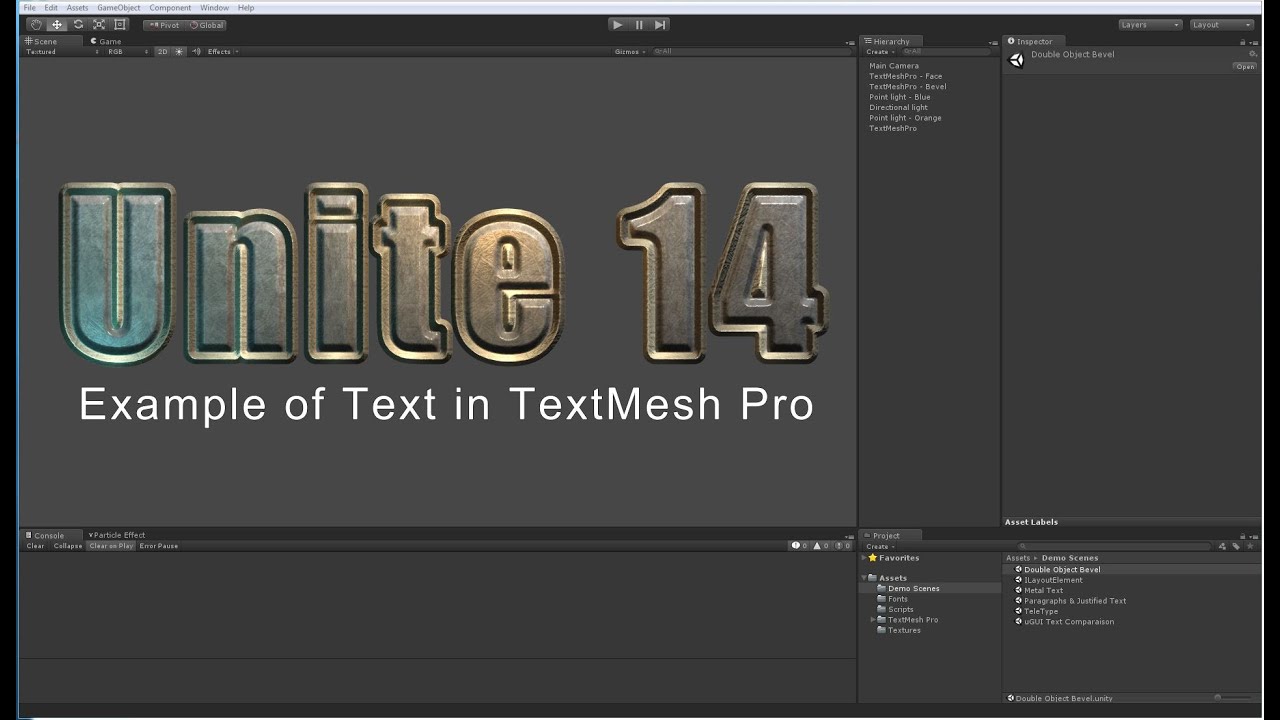Screen dimensions: 1280x720
Task: Adjust the Project icon size slider
Action: (1232, 698)
